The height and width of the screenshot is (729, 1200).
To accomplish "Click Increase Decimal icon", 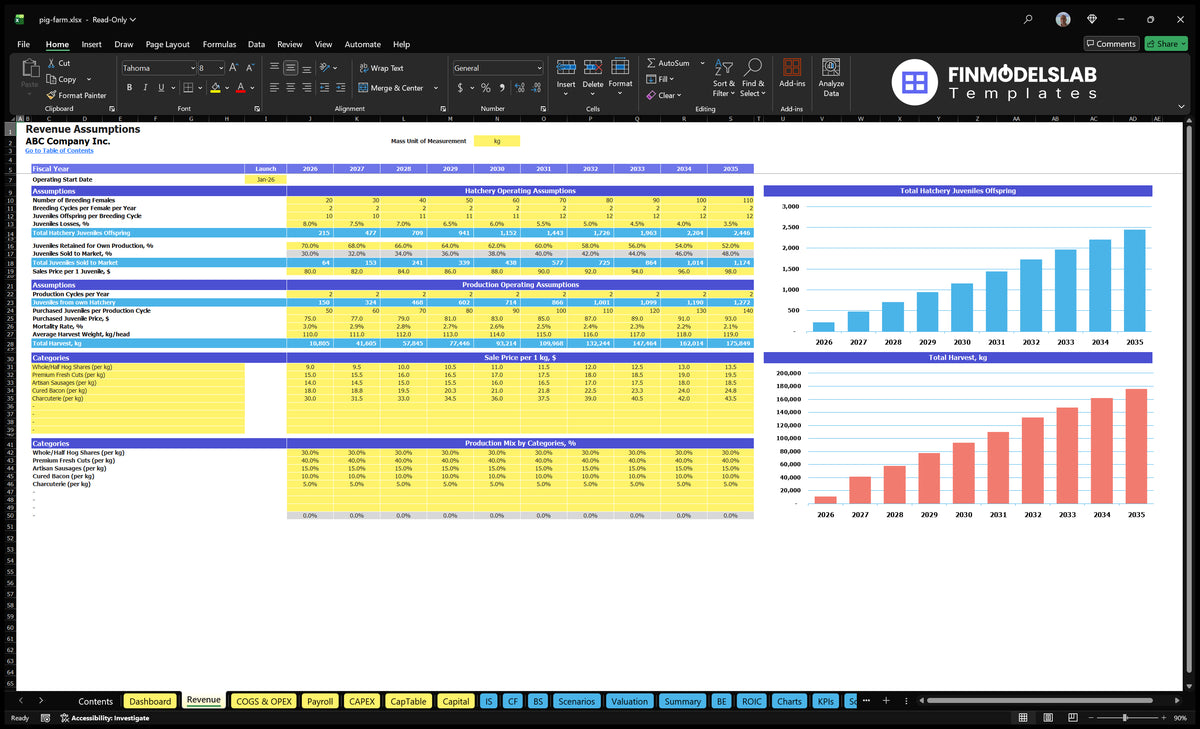I will coord(519,88).
